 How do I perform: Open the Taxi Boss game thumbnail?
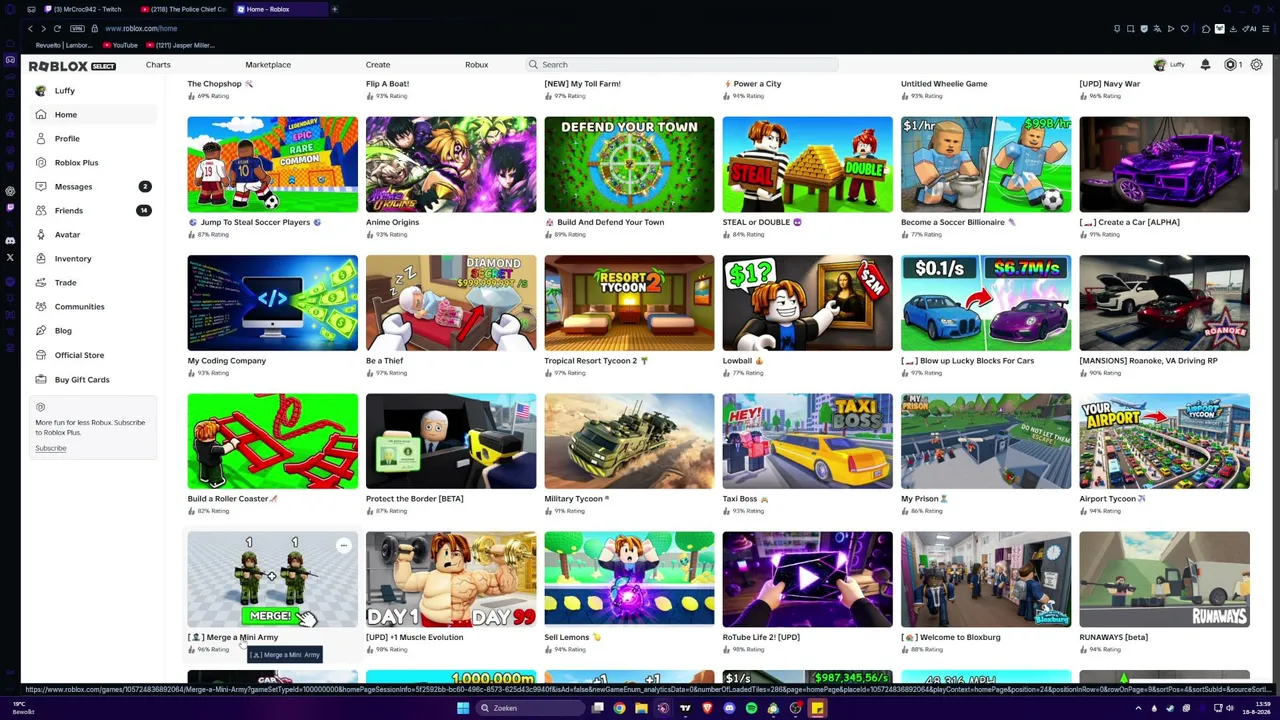[x=808, y=441]
